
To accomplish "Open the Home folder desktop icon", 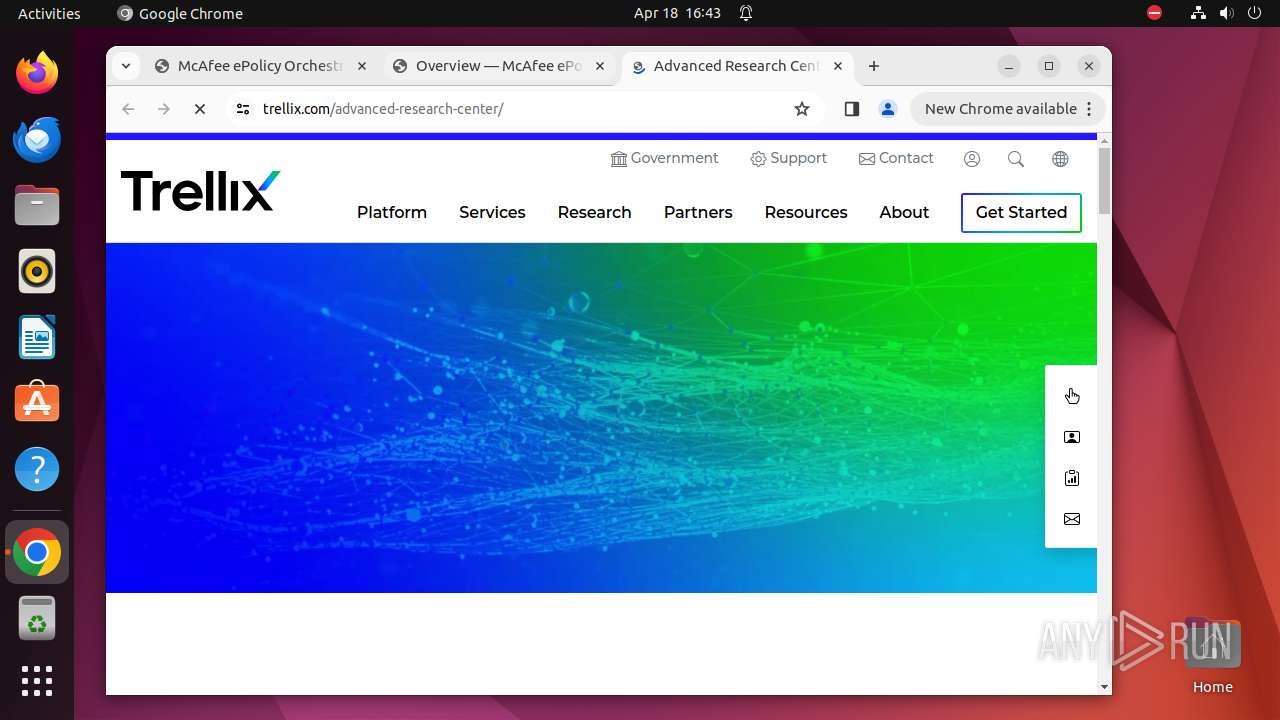I will [x=1212, y=655].
